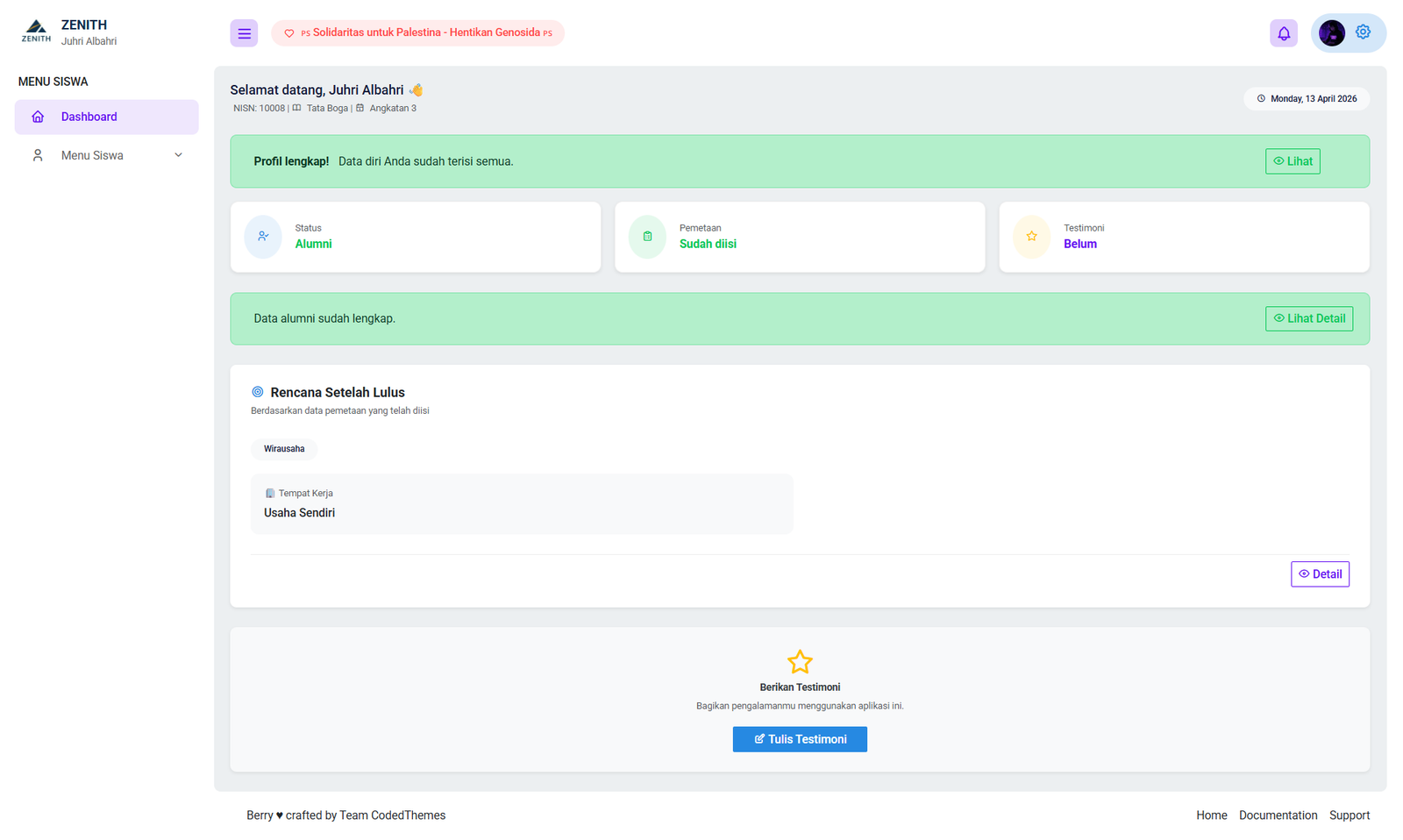This screenshot has height=840, width=1403.
Task: Open Detail button for Rencana Setelah Lulus
Action: point(1320,574)
